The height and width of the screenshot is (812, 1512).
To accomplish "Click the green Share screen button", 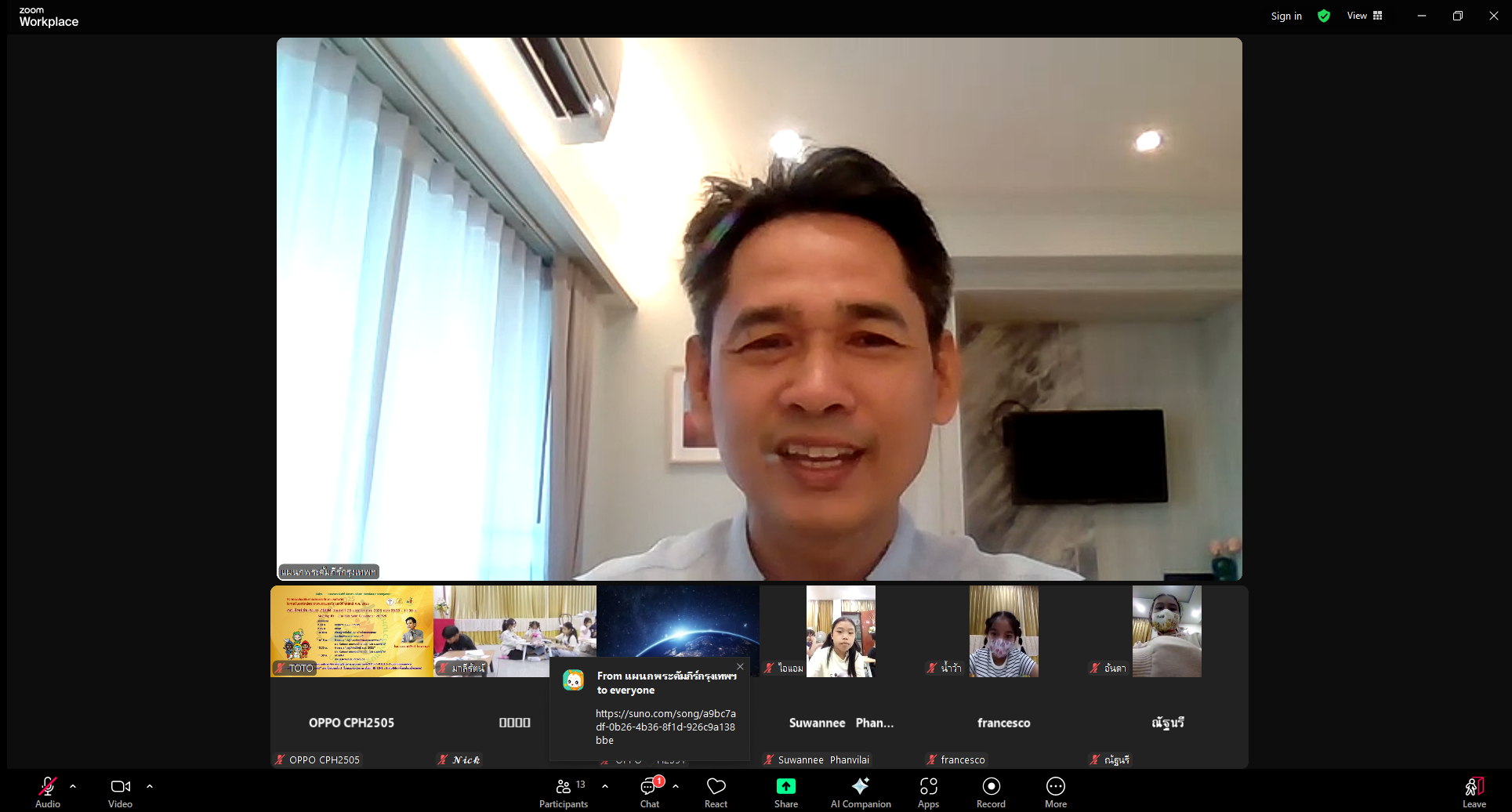I will click(x=786, y=792).
